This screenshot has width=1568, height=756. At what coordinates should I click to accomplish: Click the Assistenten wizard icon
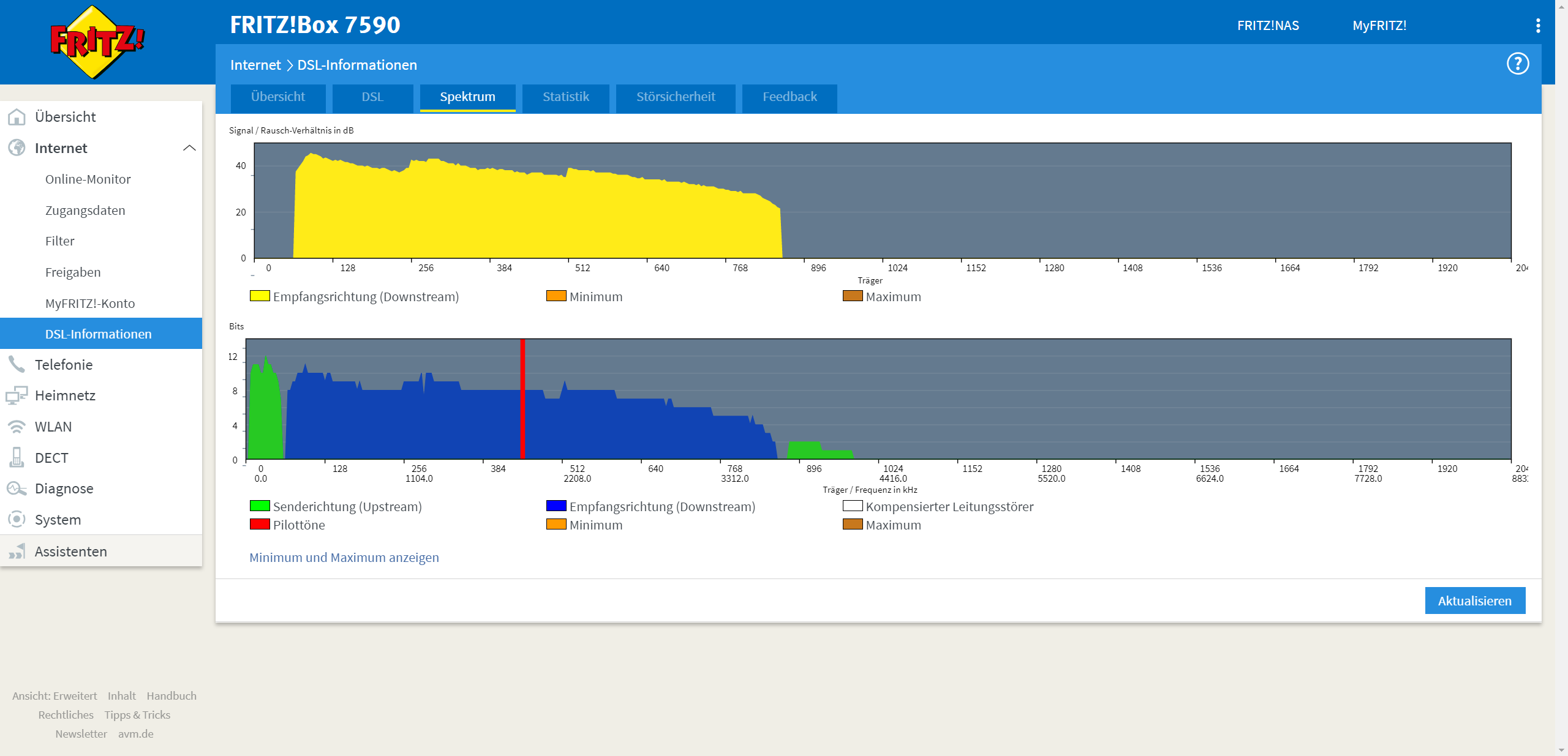coord(17,552)
